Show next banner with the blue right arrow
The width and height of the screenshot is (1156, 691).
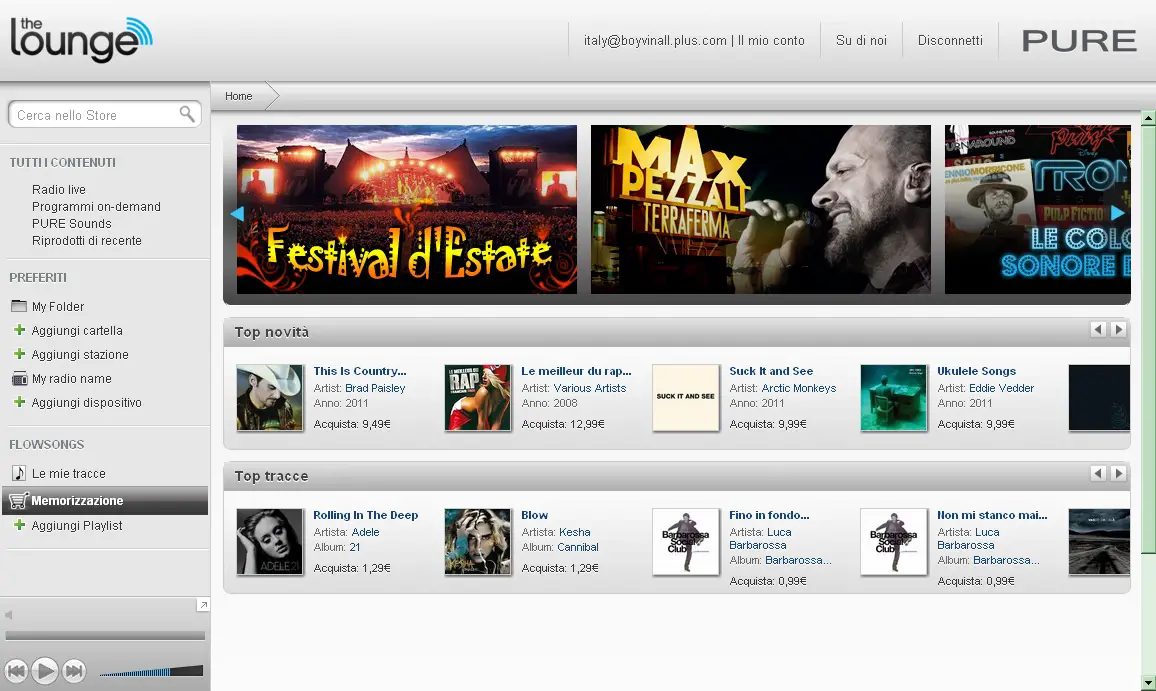[x=1118, y=213]
